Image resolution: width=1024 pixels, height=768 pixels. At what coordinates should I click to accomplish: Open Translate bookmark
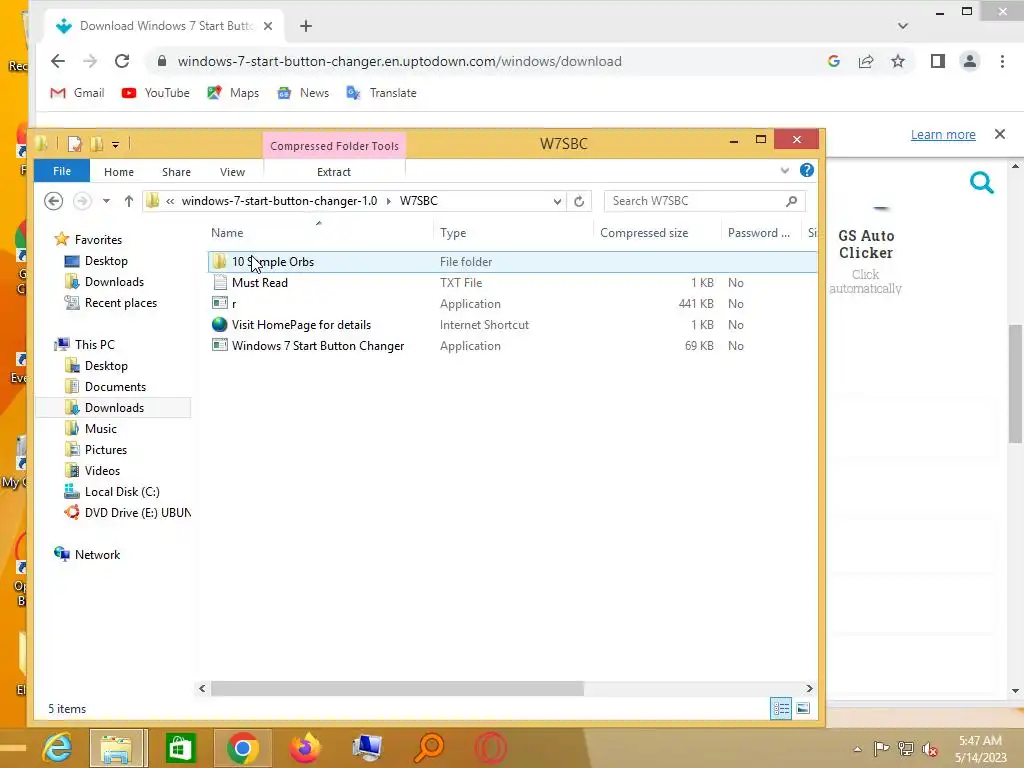(x=381, y=93)
